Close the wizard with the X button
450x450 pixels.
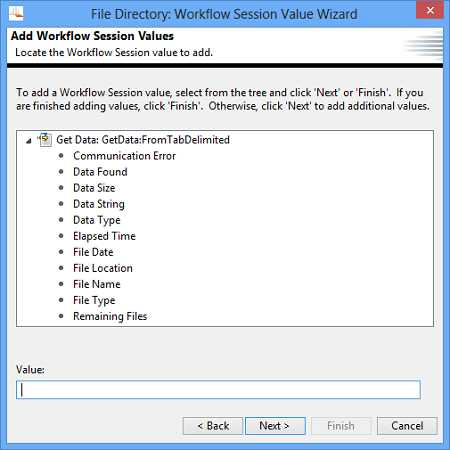(430, 10)
